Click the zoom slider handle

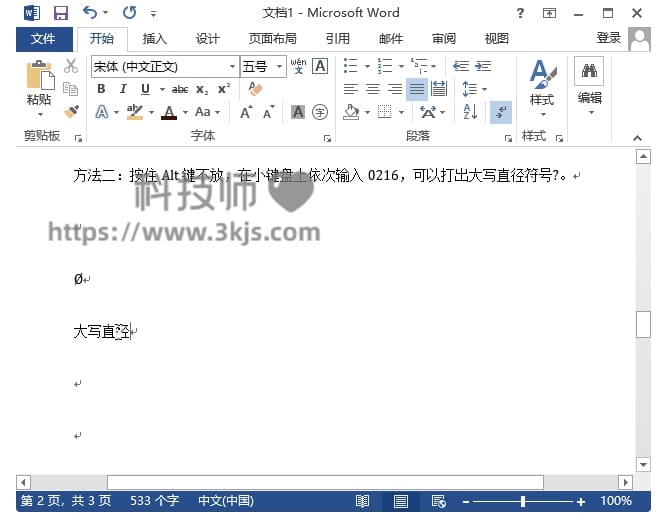point(523,501)
